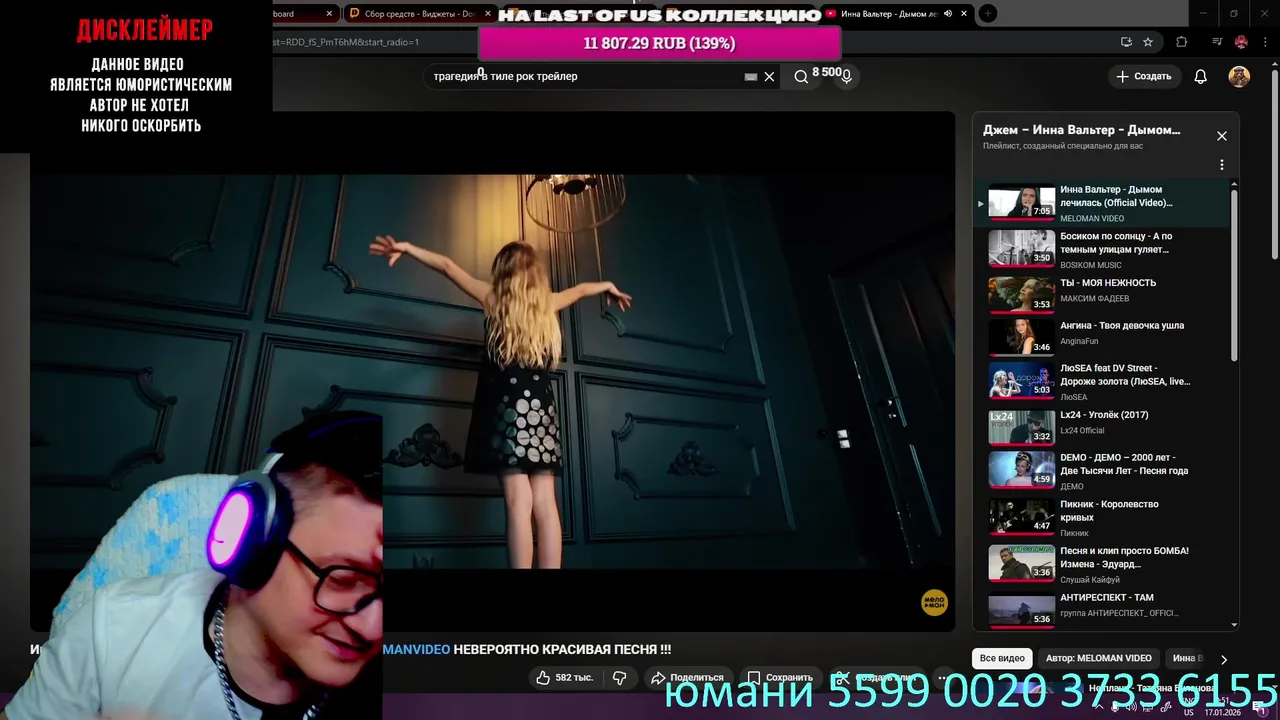The width and height of the screenshot is (1280, 720).
Task: Open the taskbar clock showing 17.01.2026
Action: pos(1223,707)
